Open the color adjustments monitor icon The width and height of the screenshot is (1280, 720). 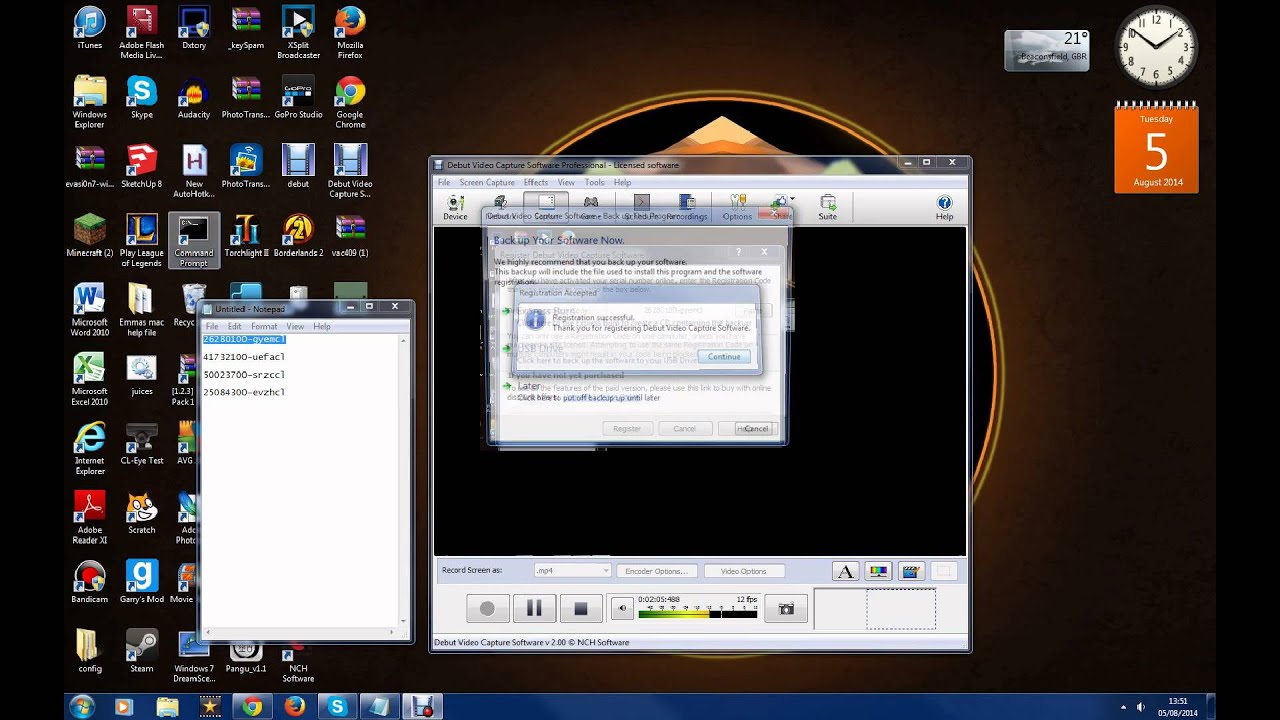[x=878, y=572]
